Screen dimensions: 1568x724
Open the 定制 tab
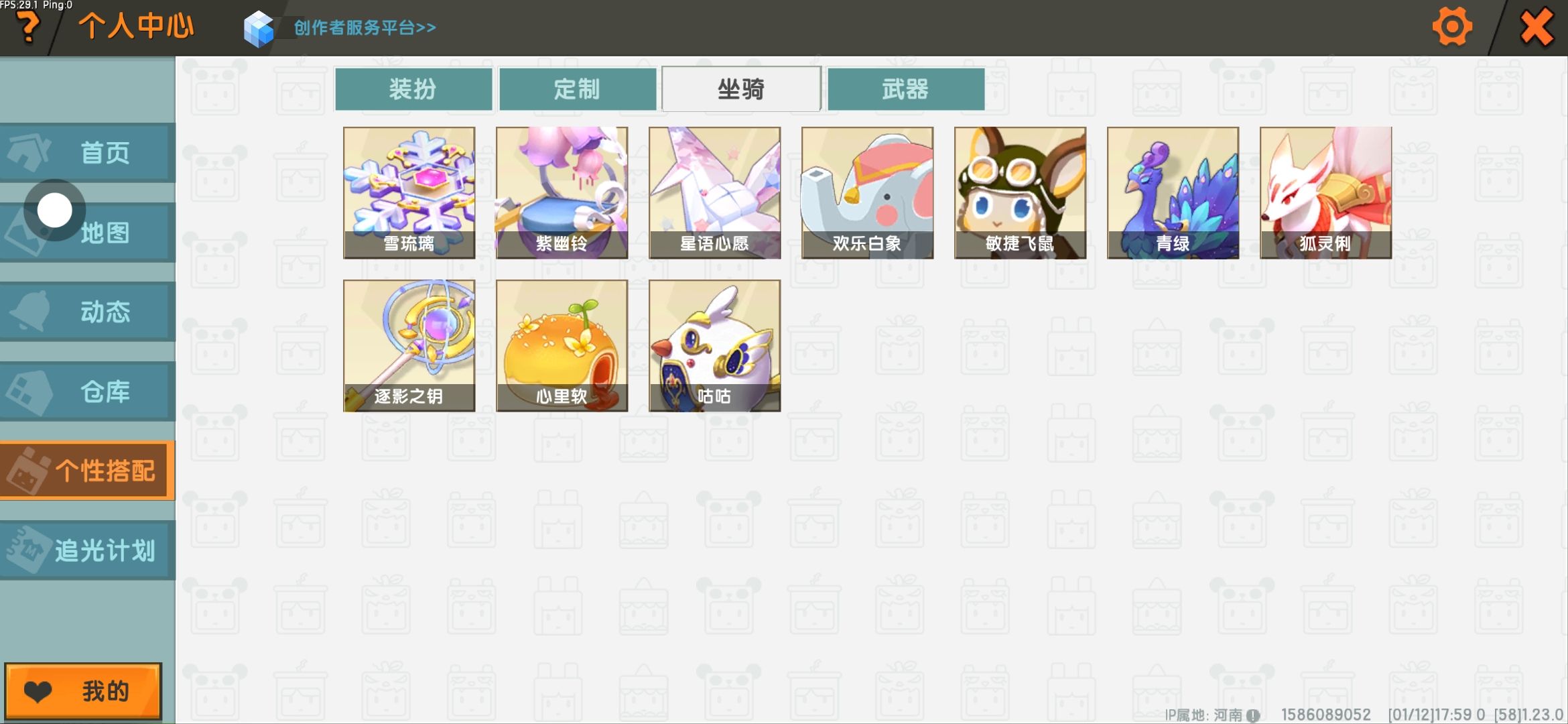pyautogui.click(x=578, y=88)
